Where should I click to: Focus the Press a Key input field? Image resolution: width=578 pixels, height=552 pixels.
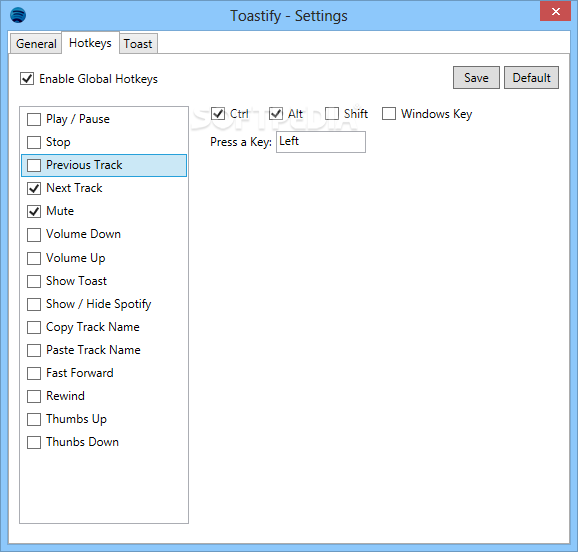pyautogui.click(x=321, y=142)
